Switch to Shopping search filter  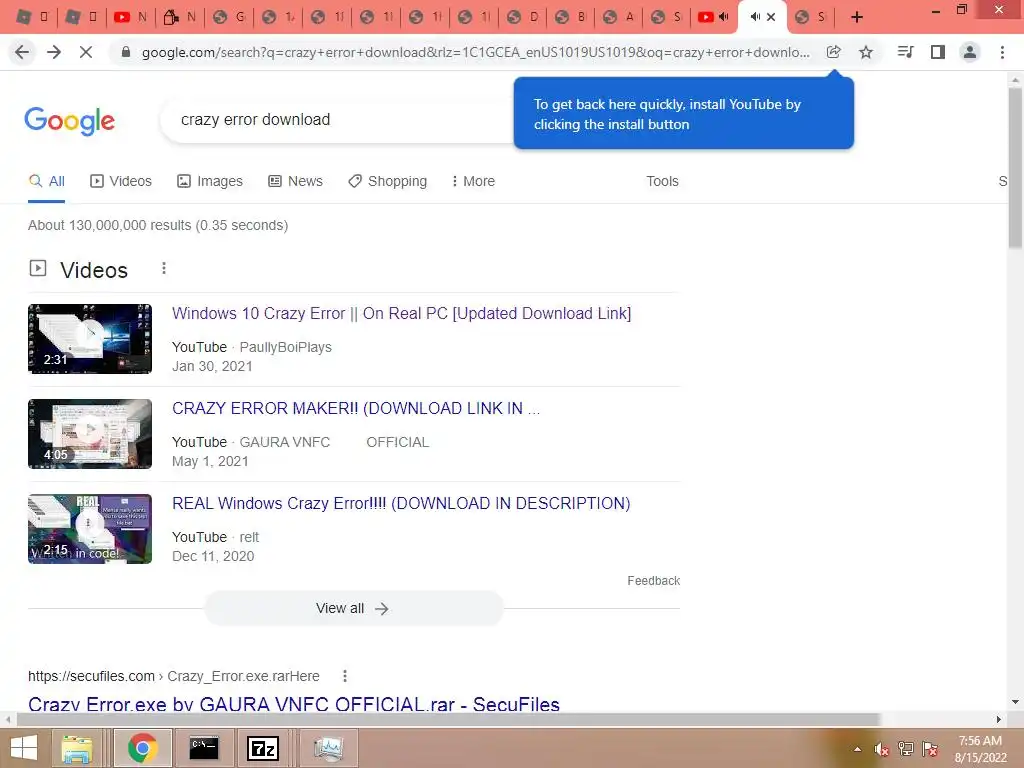[x=387, y=181]
